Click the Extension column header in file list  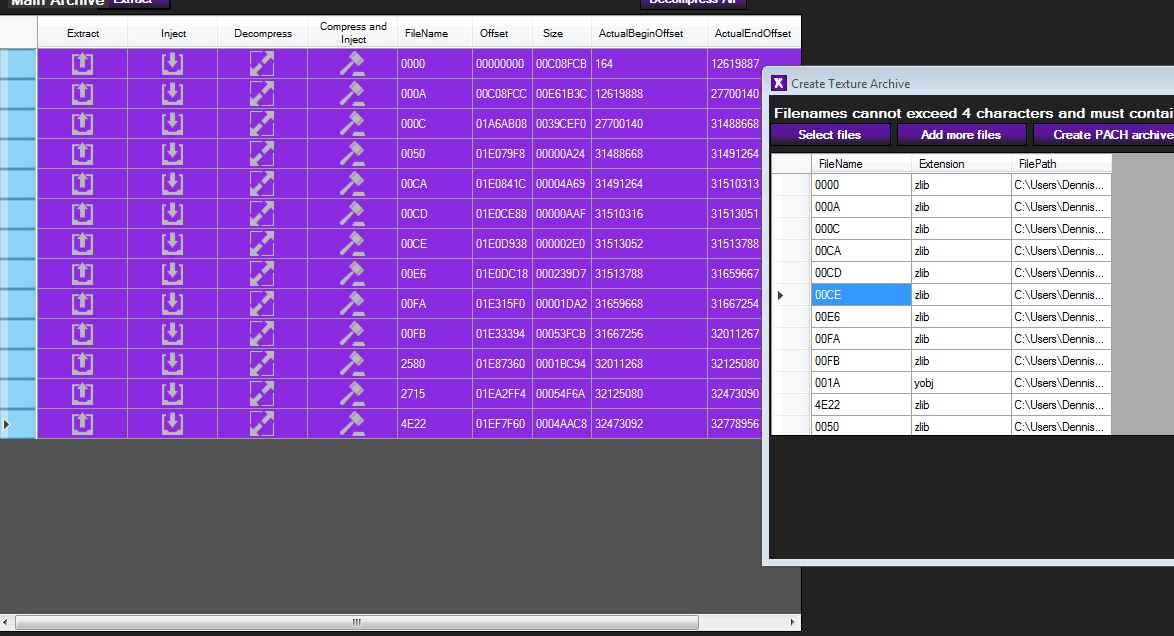click(941, 164)
